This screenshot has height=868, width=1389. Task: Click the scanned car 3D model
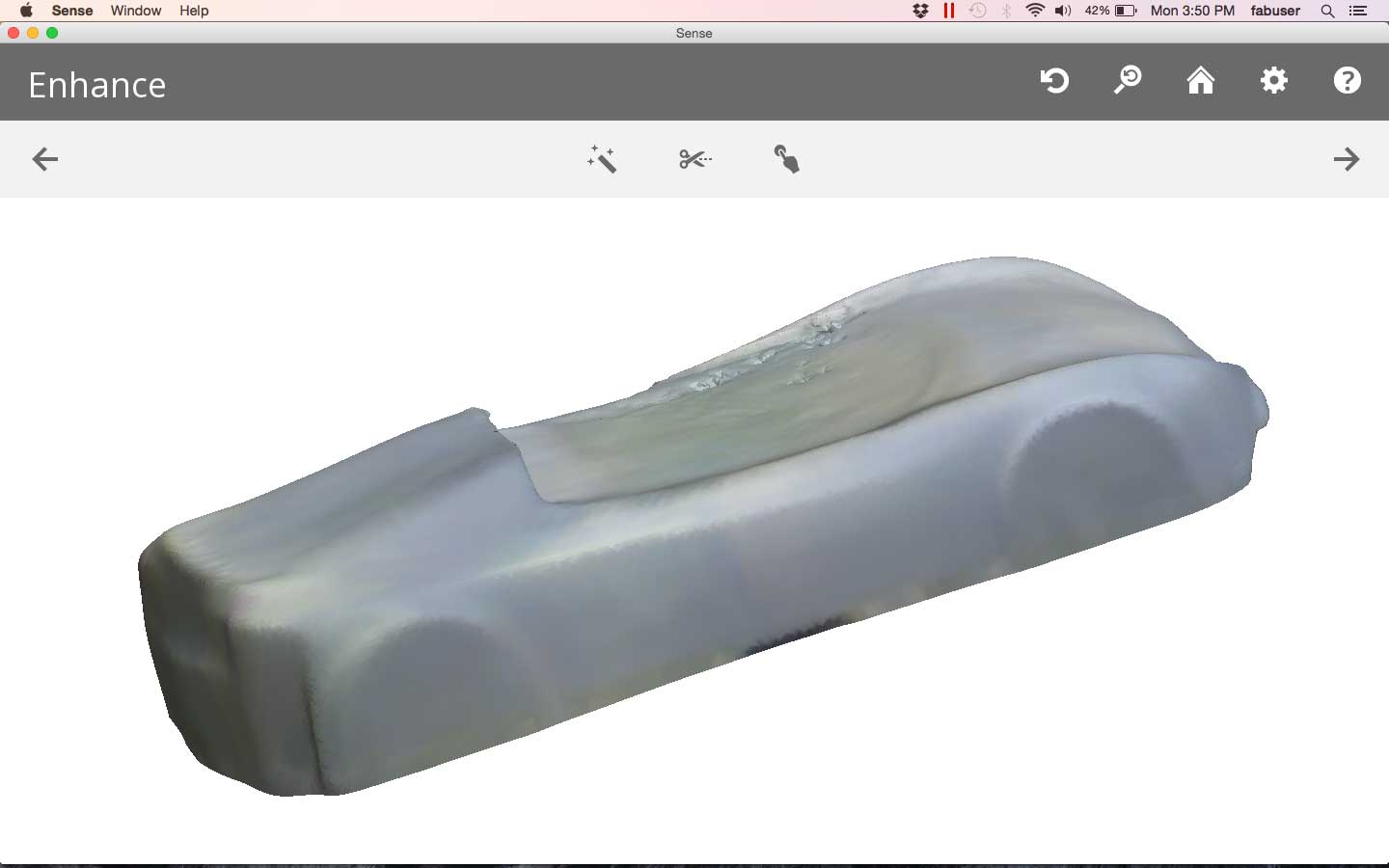pos(704,527)
